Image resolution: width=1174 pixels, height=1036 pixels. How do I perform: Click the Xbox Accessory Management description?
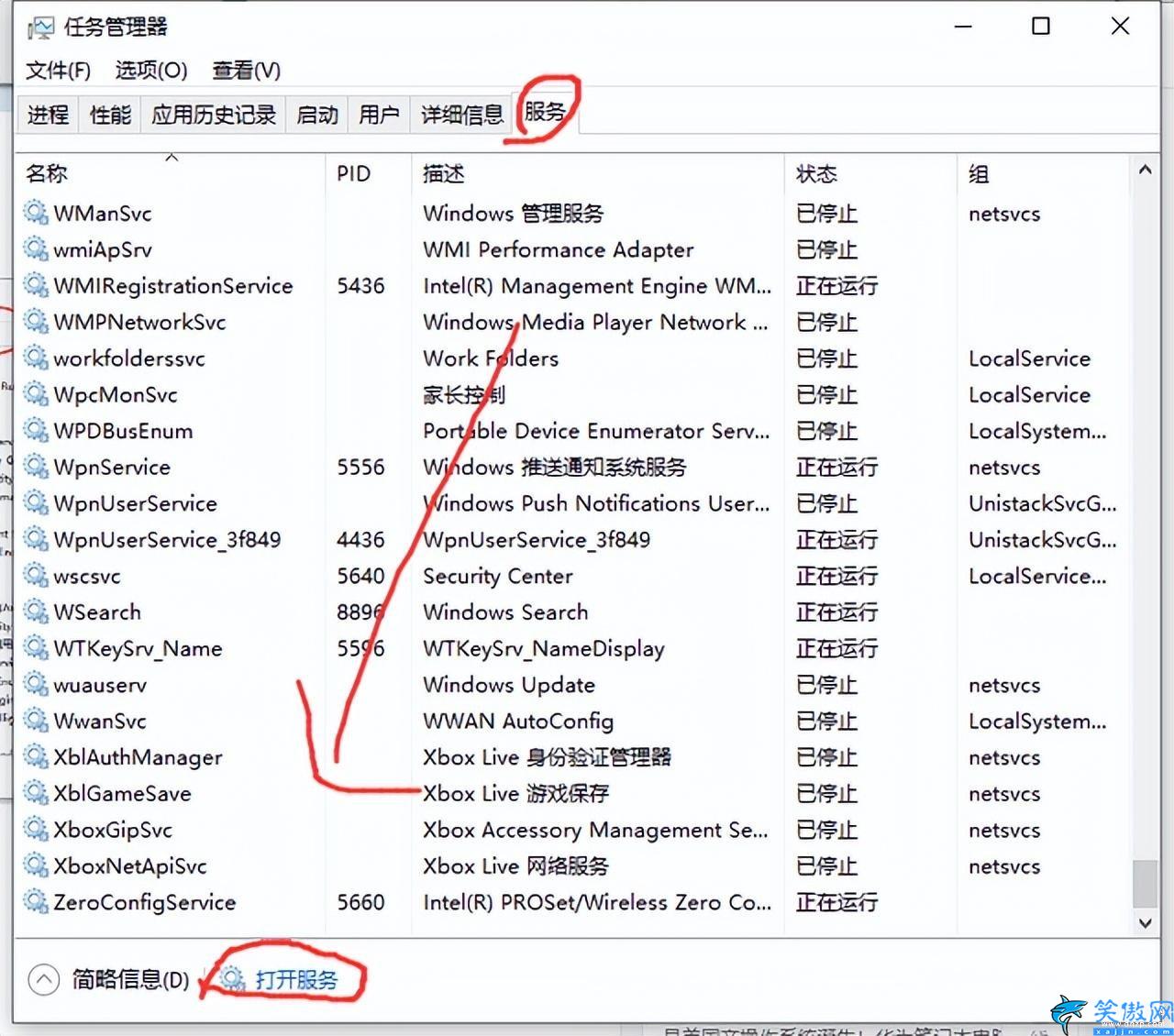pyautogui.click(x=595, y=830)
